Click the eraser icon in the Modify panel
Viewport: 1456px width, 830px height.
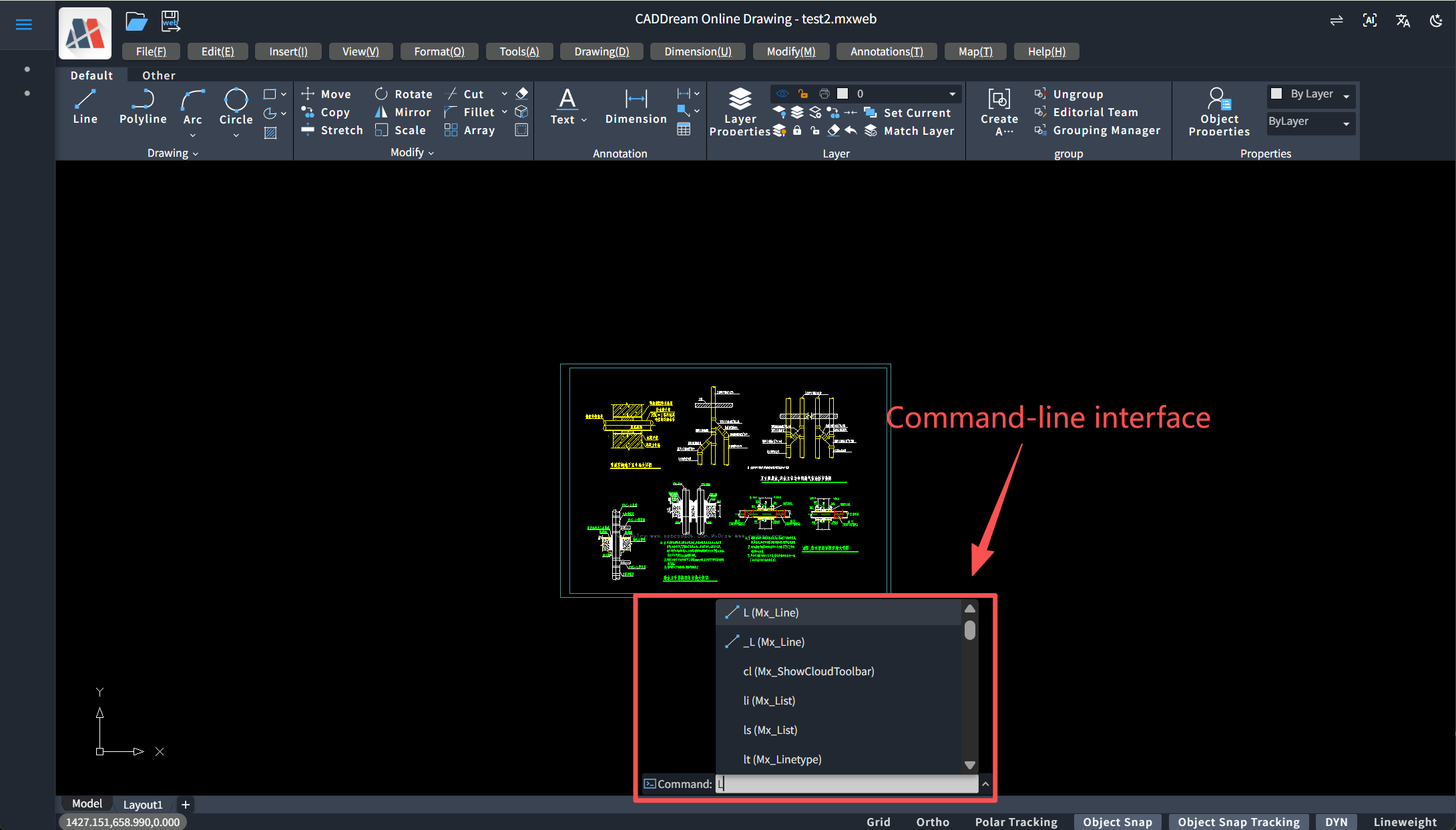522,93
